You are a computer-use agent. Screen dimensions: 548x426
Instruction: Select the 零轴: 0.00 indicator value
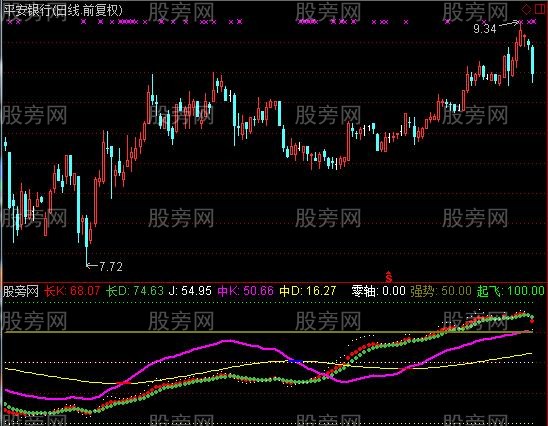378,291
